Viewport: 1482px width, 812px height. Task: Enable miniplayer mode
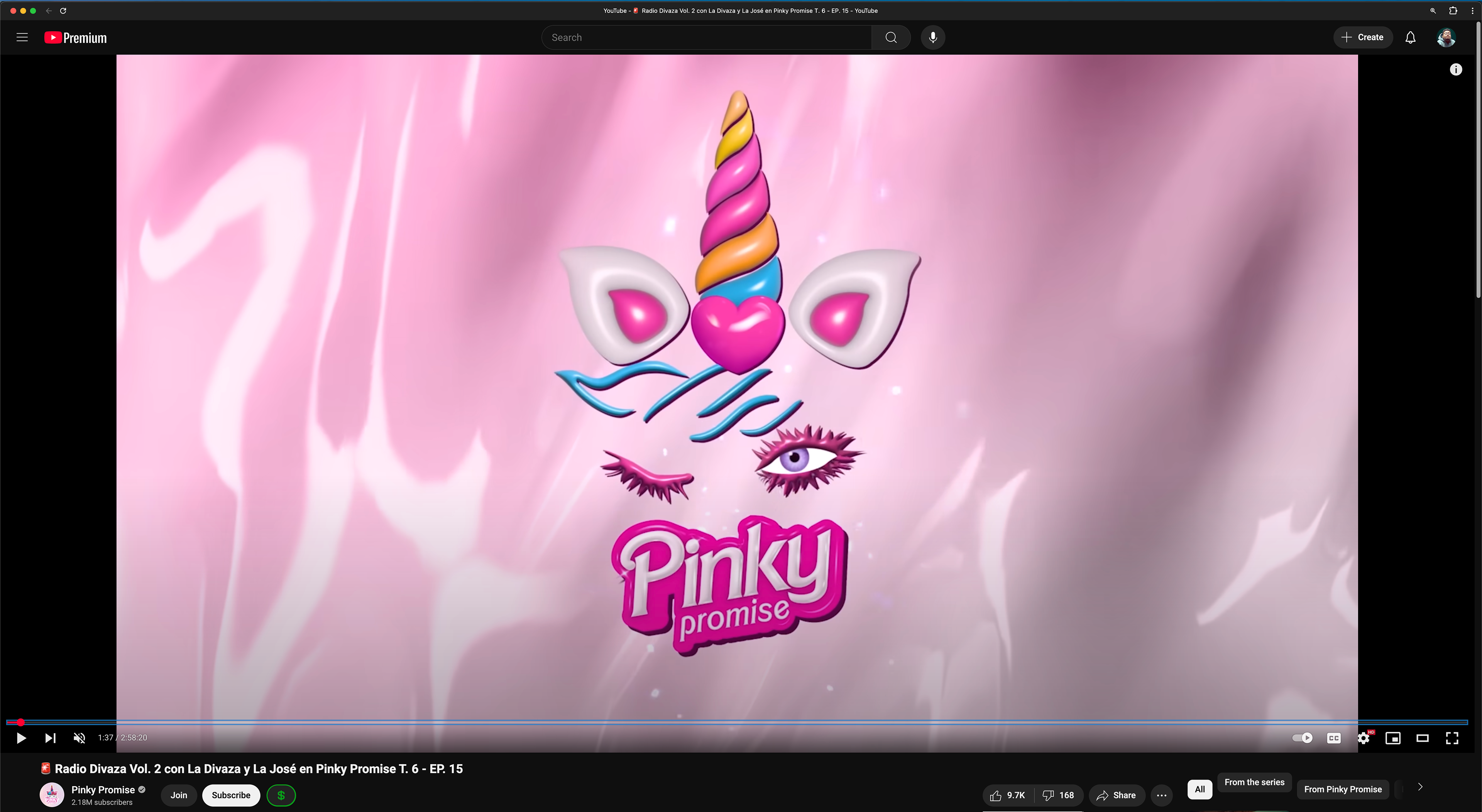point(1393,738)
